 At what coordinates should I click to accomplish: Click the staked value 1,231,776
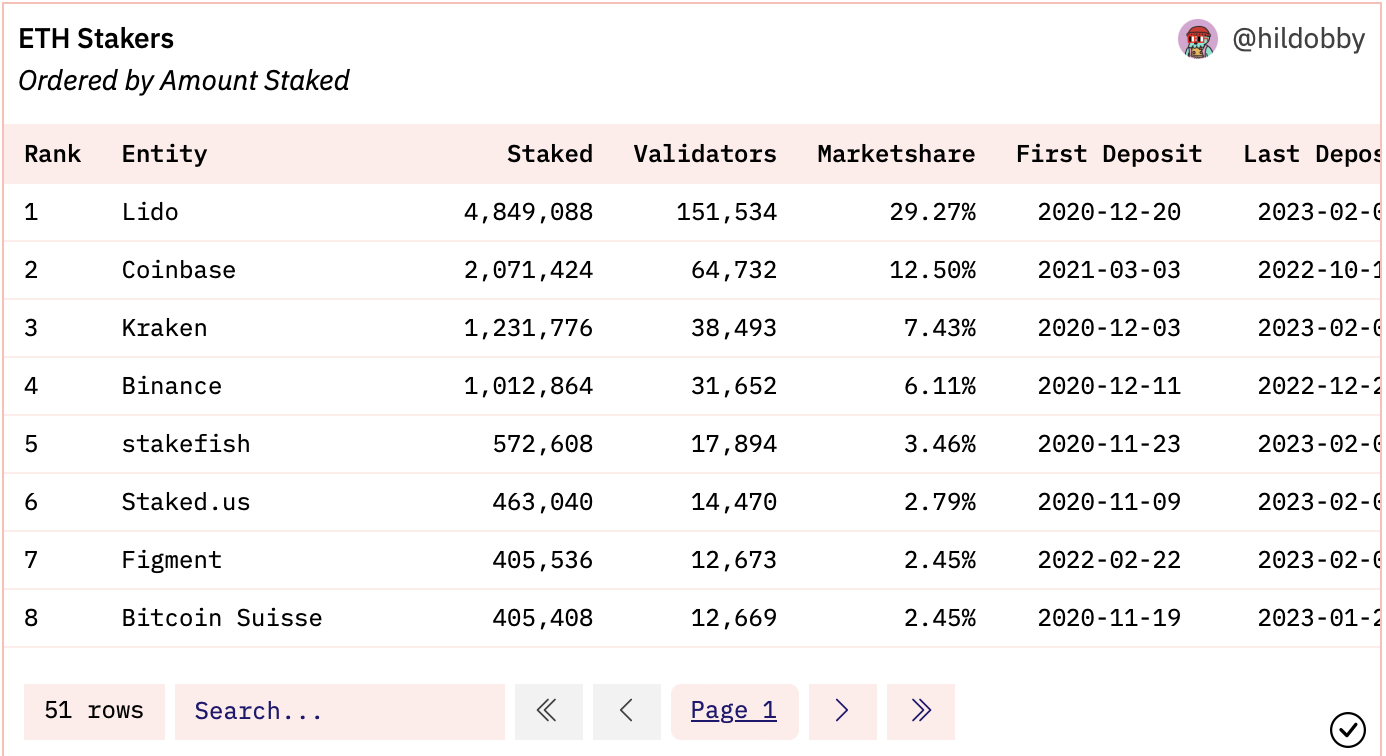pos(528,328)
